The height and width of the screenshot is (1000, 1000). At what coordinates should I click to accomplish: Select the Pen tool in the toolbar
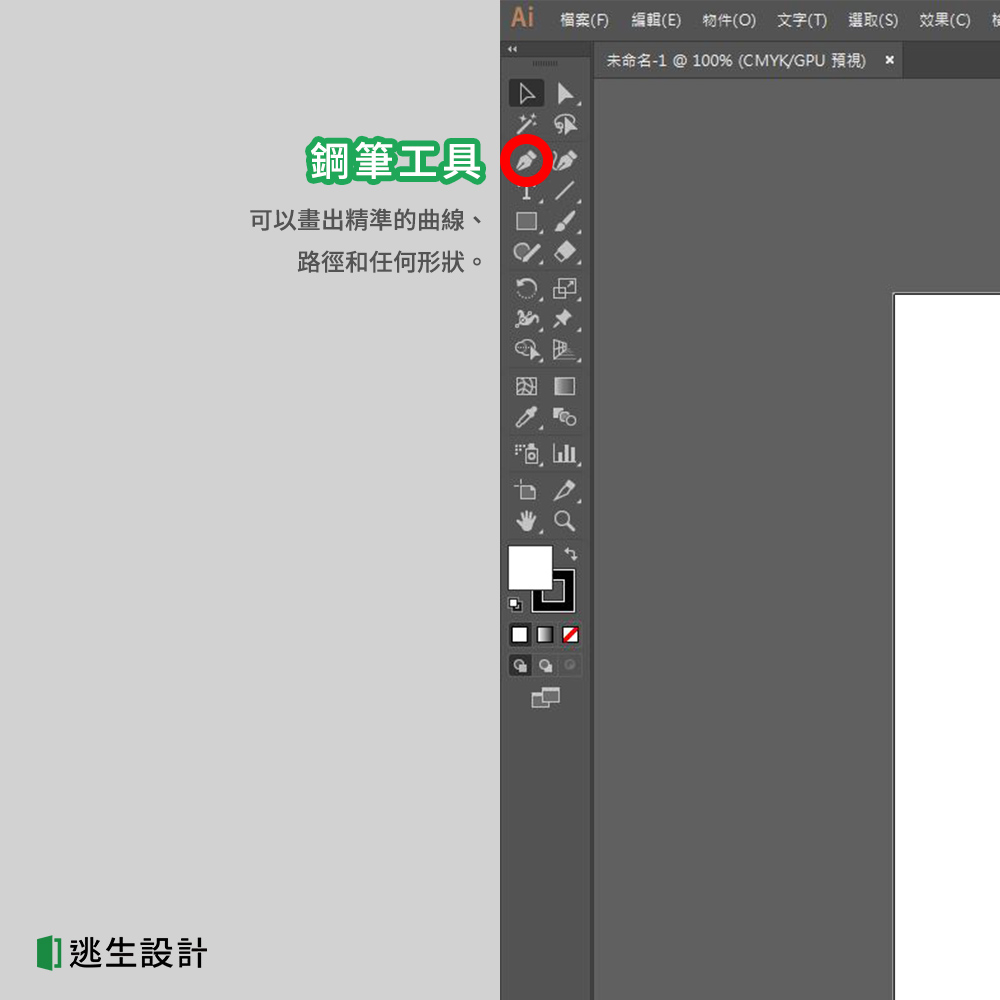click(x=527, y=160)
